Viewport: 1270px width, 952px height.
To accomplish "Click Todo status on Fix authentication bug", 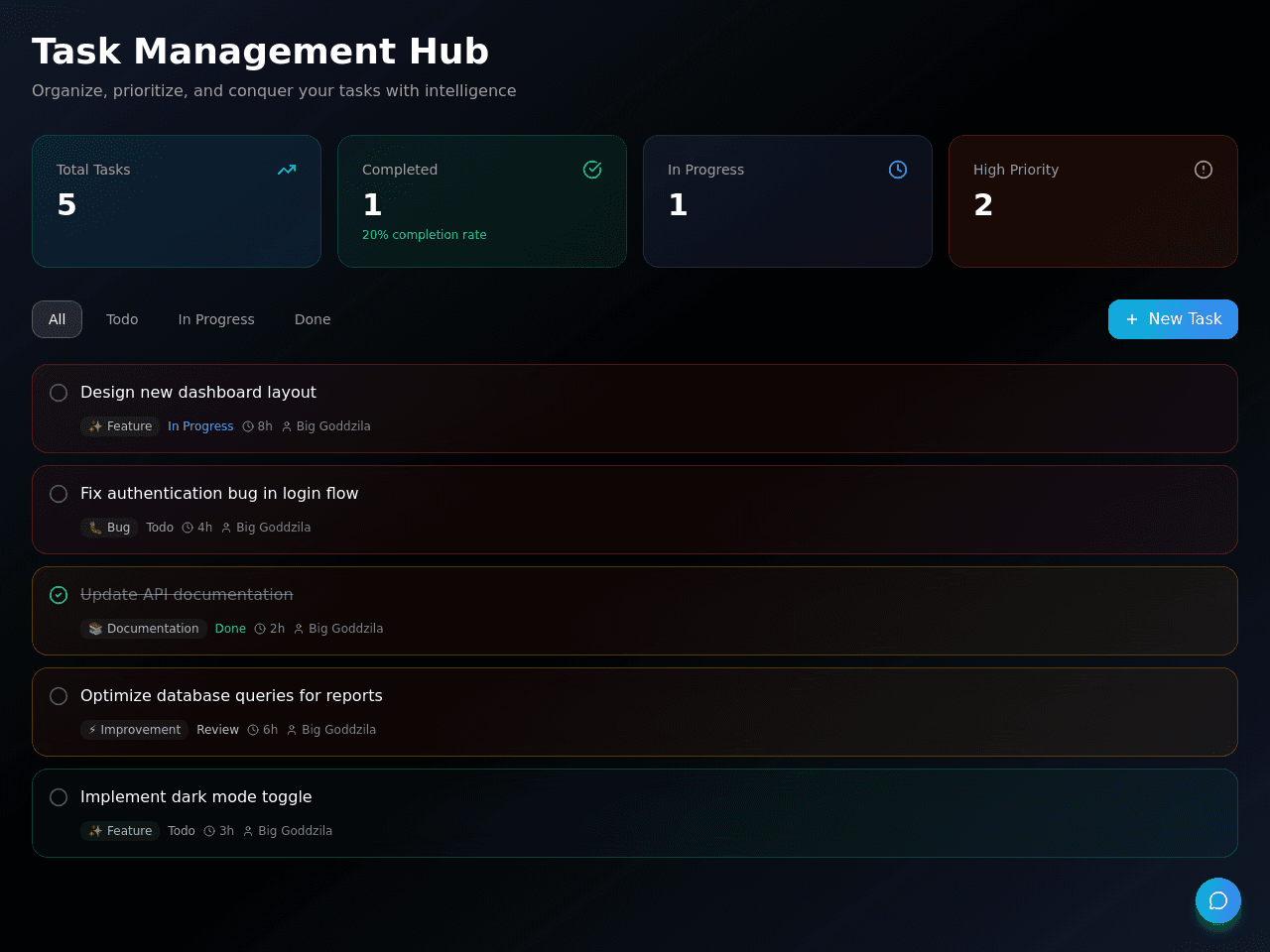I will pyautogui.click(x=160, y=528).
